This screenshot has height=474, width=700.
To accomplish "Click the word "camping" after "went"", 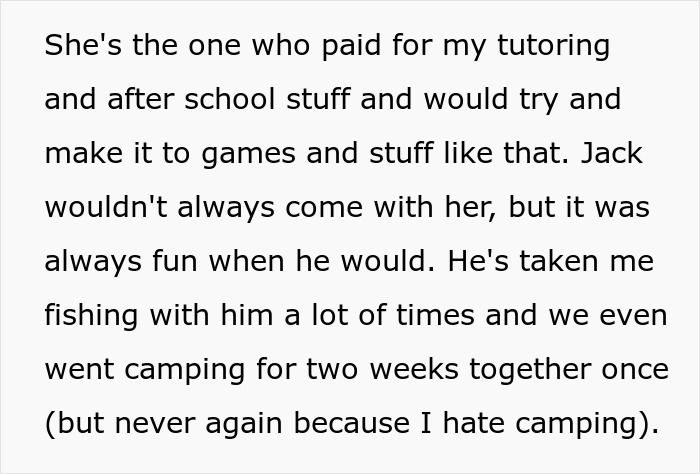I will pyautogui.click(x=184, y=371).
